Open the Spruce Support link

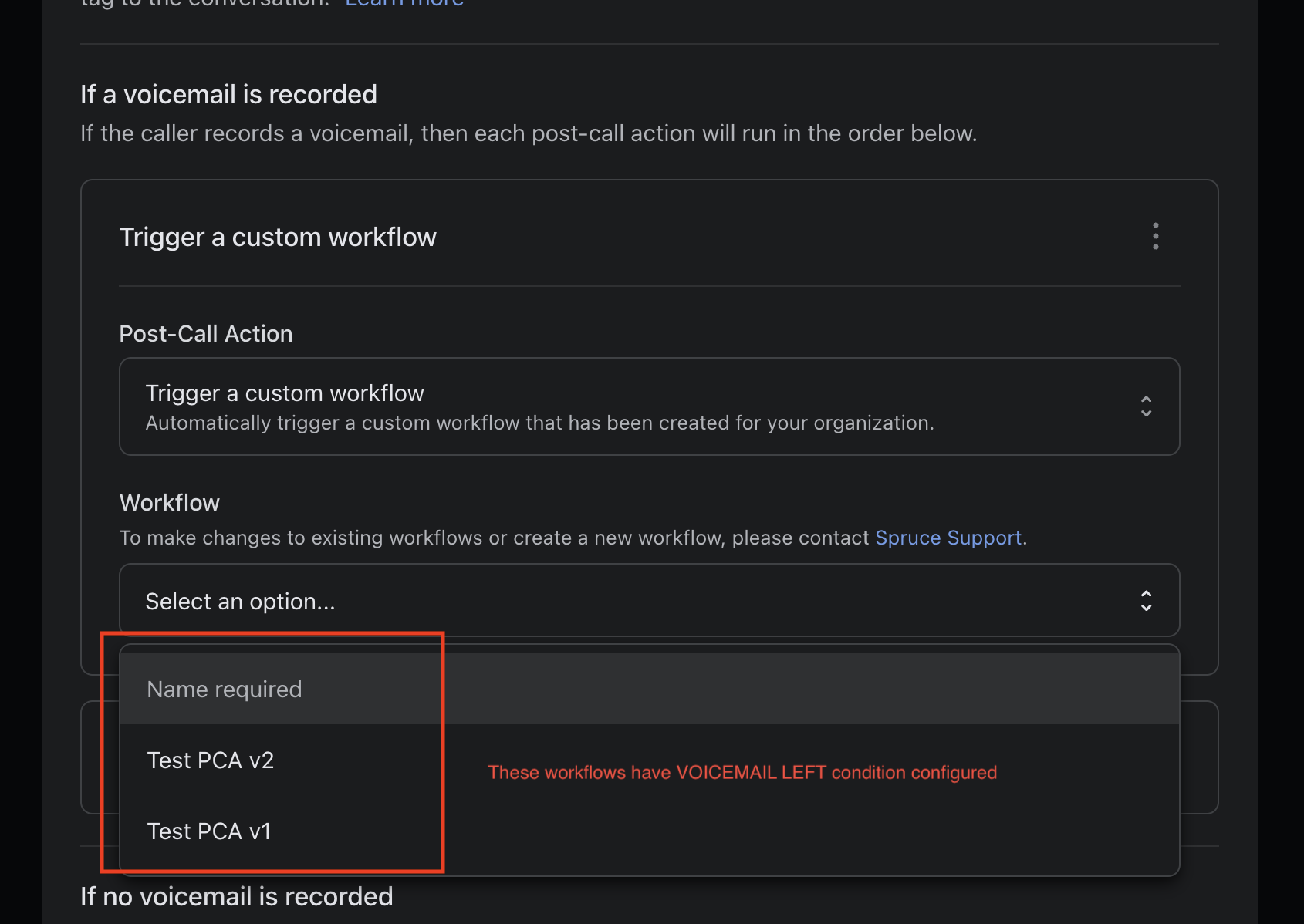tap(948, 538)
